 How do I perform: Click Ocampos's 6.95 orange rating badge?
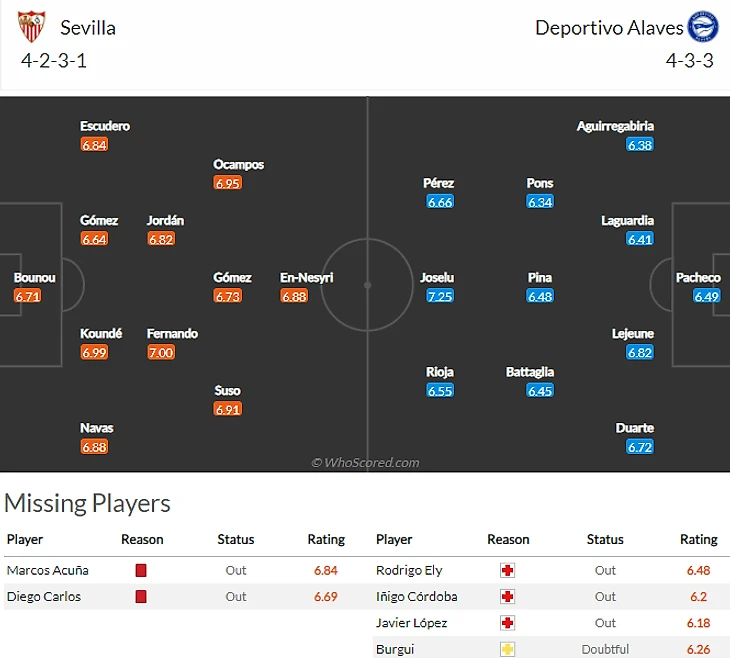click(228, 183)
